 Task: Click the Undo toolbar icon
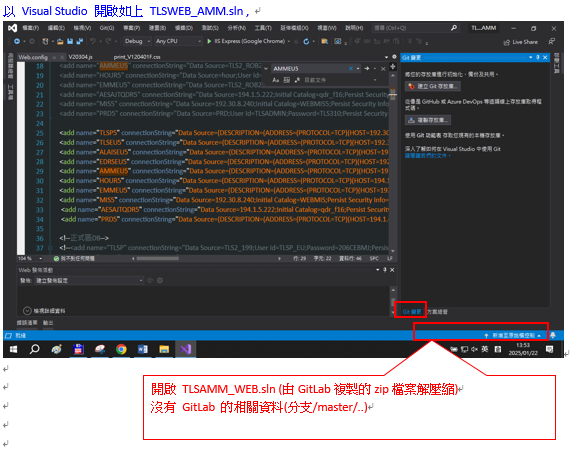93,41
